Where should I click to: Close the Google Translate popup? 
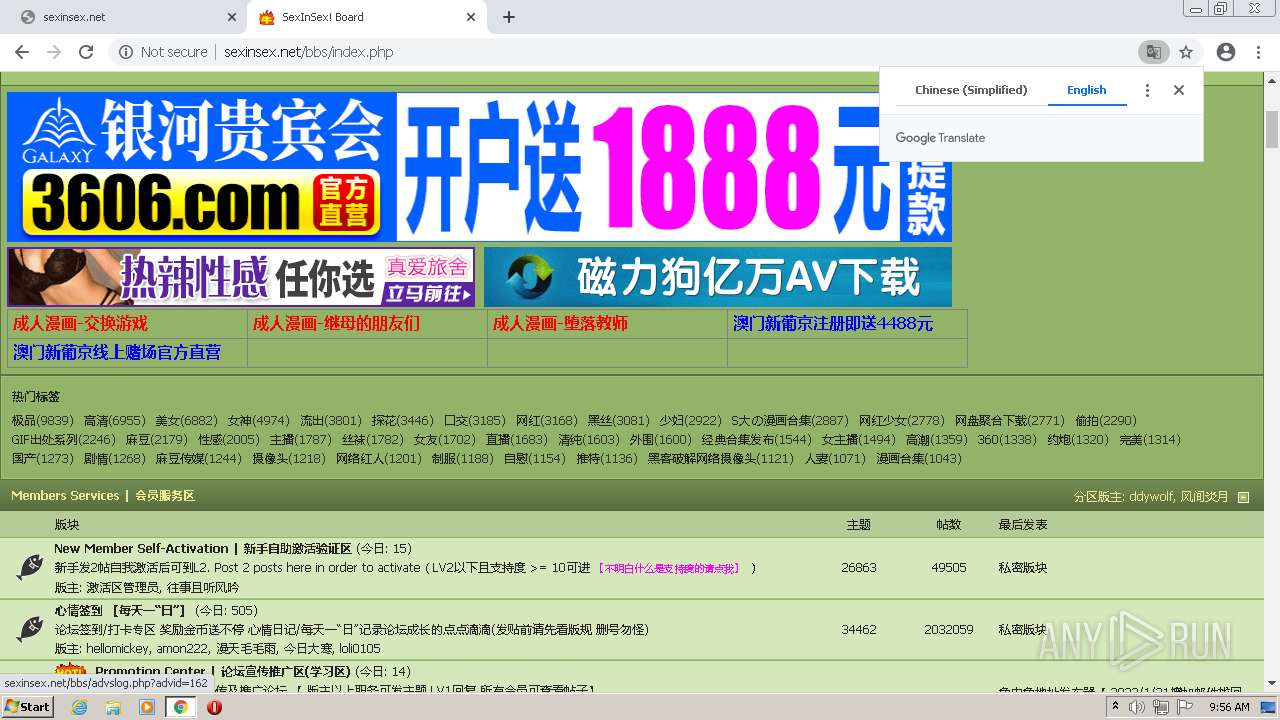coord(1179,90)
